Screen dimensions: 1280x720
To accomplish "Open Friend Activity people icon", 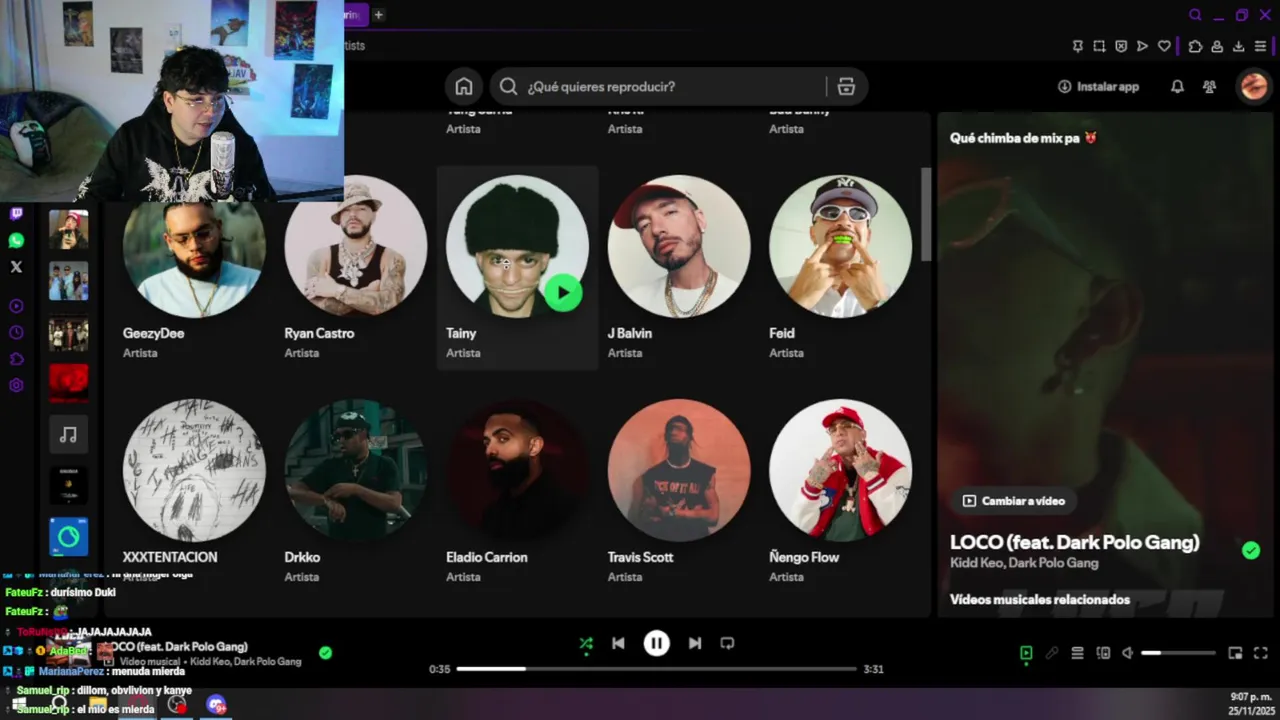I will tap(1209, 87).
